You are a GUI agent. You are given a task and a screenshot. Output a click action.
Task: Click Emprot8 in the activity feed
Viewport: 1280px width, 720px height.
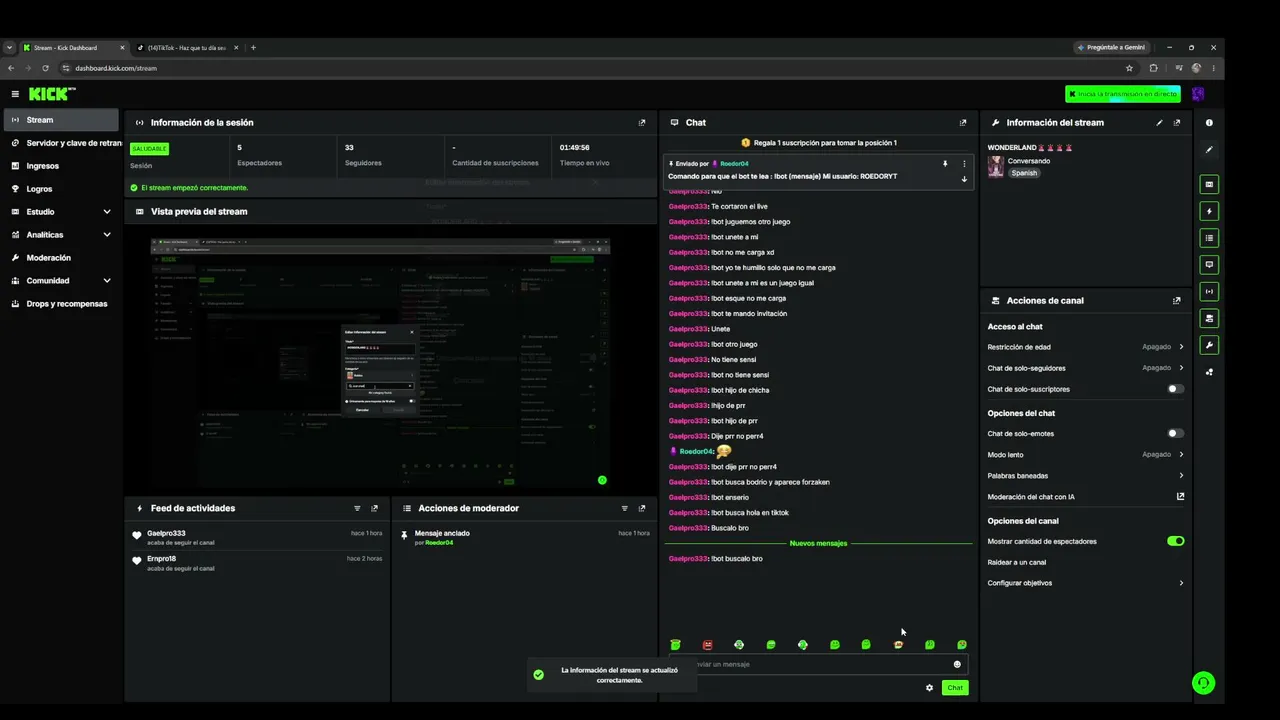click(161, 559)
